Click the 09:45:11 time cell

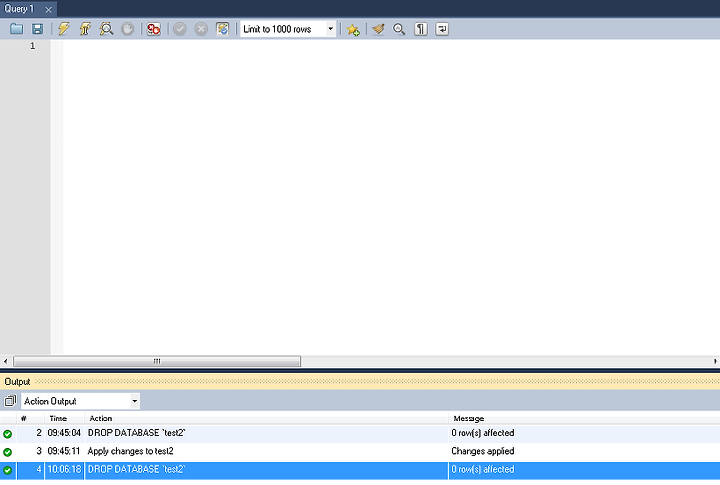coord(64,451)
